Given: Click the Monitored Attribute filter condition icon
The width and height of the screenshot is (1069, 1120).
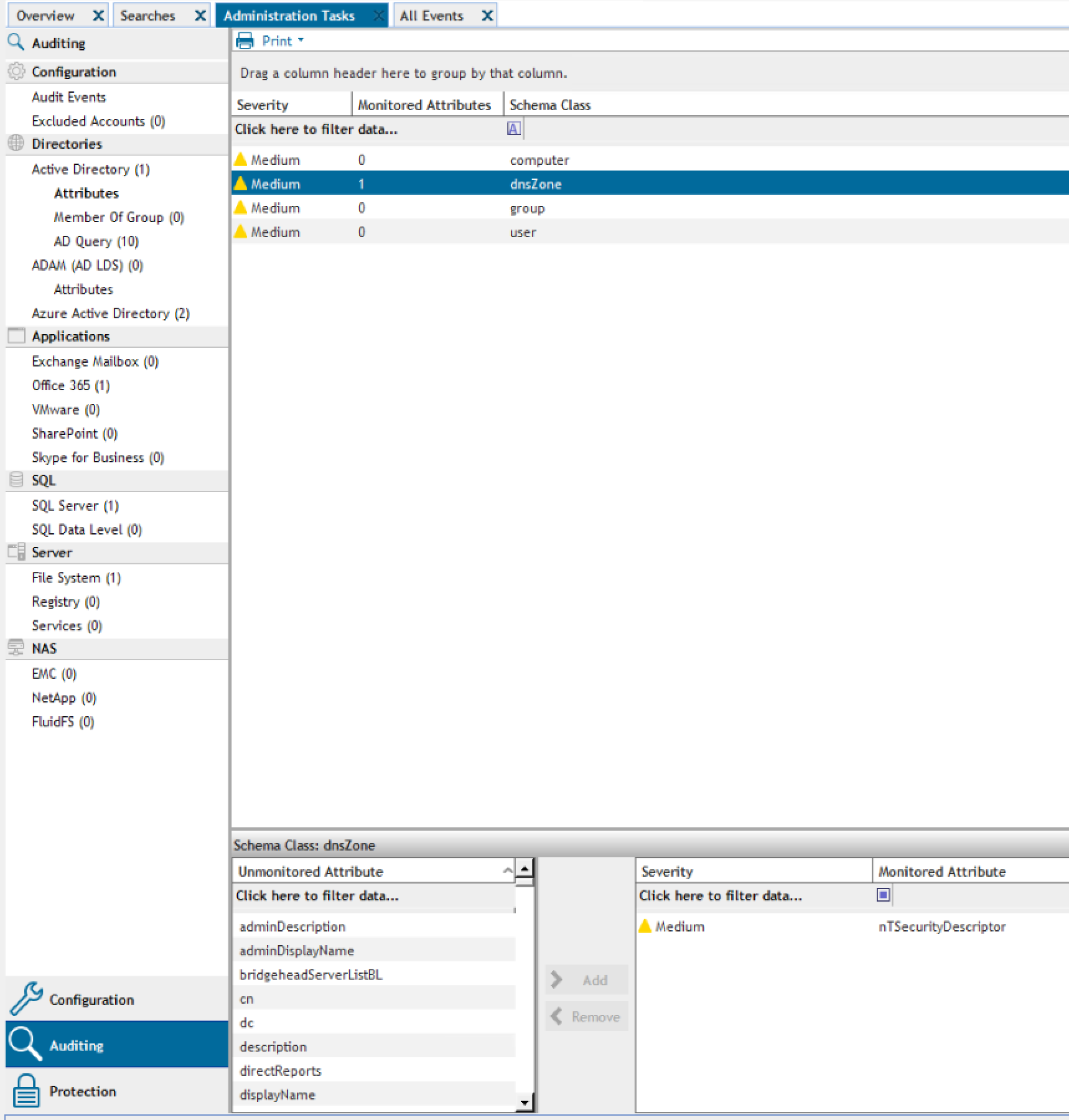Looking at the screenshot, I should [883, 895].
